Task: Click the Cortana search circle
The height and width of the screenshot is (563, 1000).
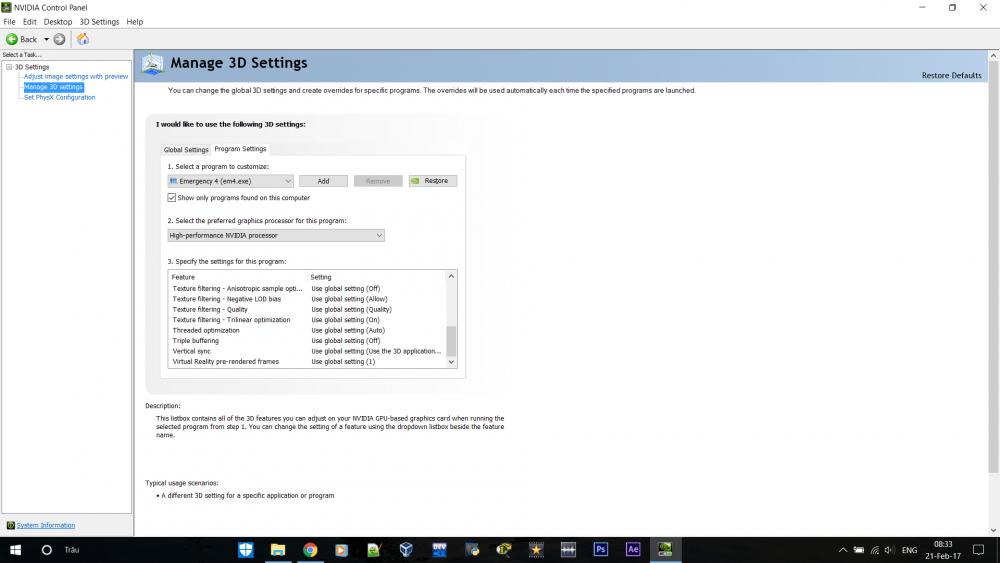Action: pyautogui.click(x=47, y=550)
